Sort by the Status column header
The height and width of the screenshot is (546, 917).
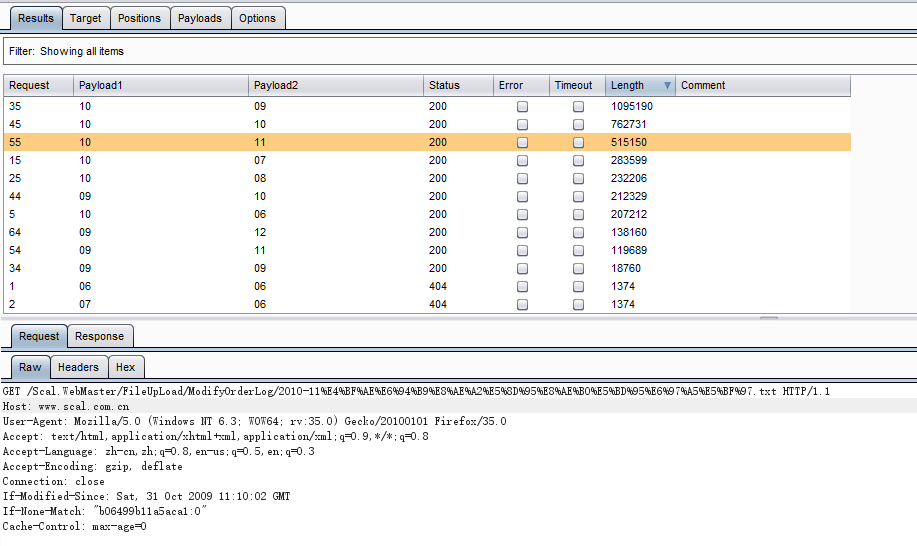(458, 85)
